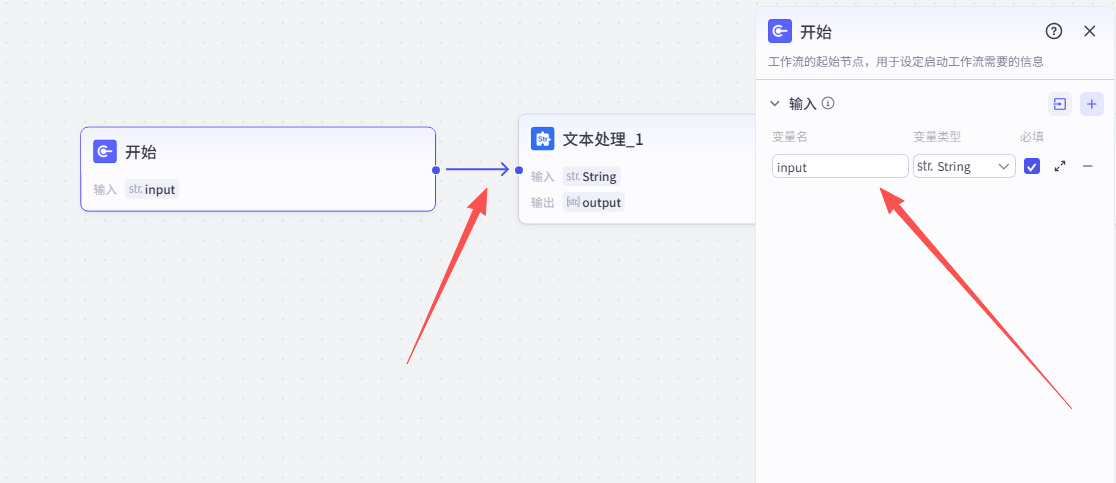Click the import icon beside the plus button
This screenshot has width=1116, height=483.
1059,103
